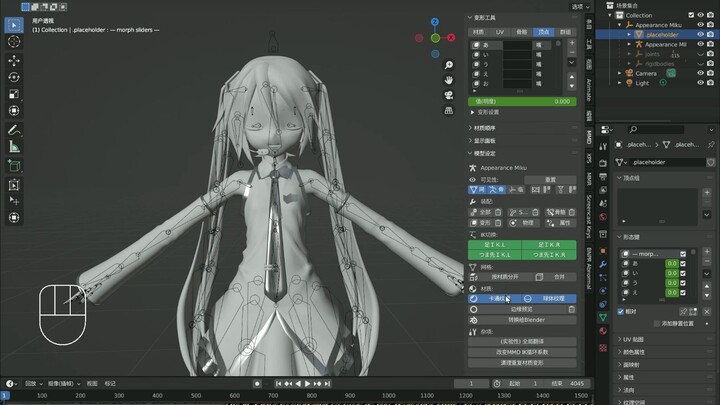Select the Move tool
The height and width of the screenshot is (405, 720).
14,61
